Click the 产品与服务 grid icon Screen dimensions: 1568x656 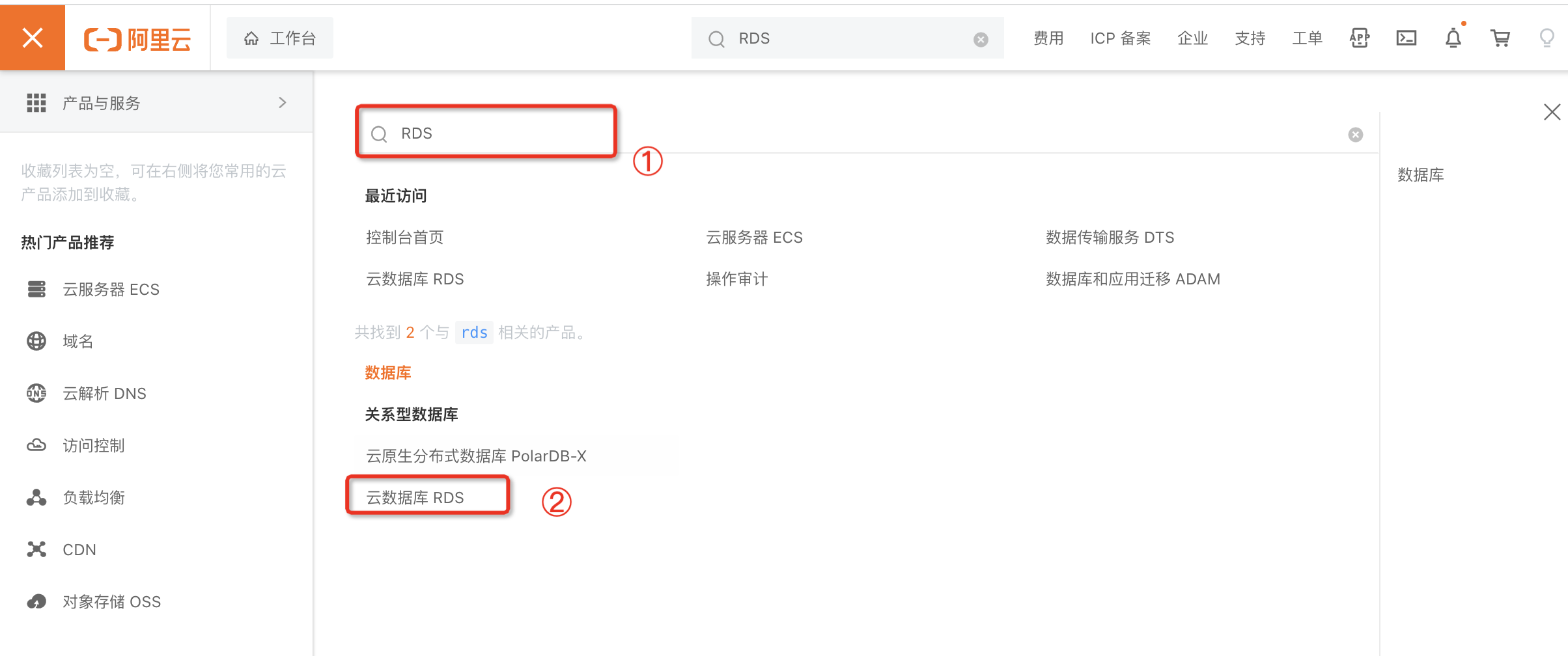tap(36, 103)
